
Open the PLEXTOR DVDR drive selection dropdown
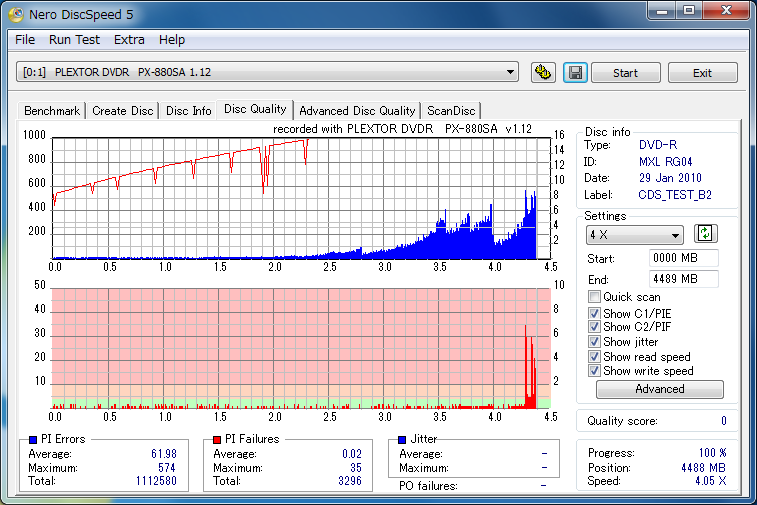(267, 72)
